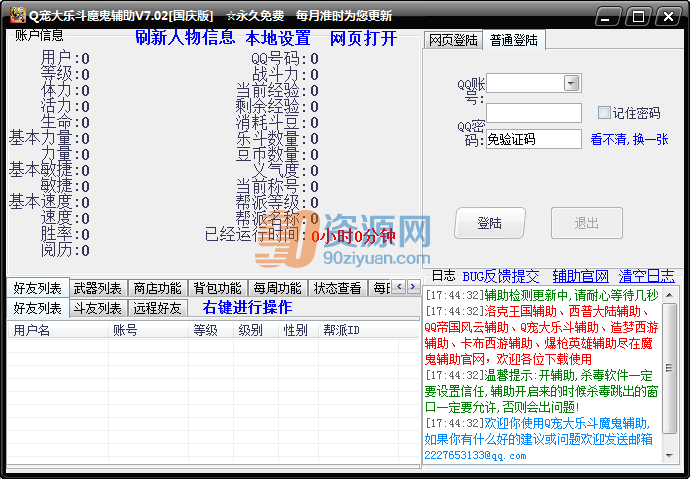Screen dimensions: 690x479
Task: Maximize the window
Action: click(638, 17)
